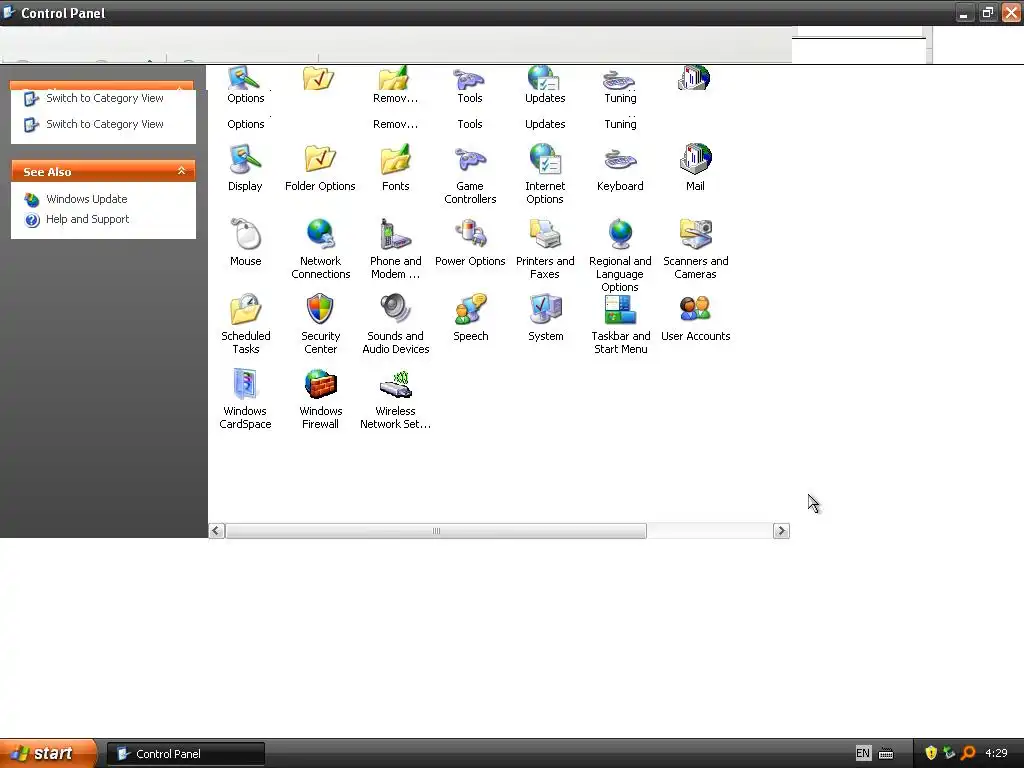Screen dimensions: 1024x768
Task: Click the horizontal scrollbar right arrow
Action: click(x=781, y=531)
